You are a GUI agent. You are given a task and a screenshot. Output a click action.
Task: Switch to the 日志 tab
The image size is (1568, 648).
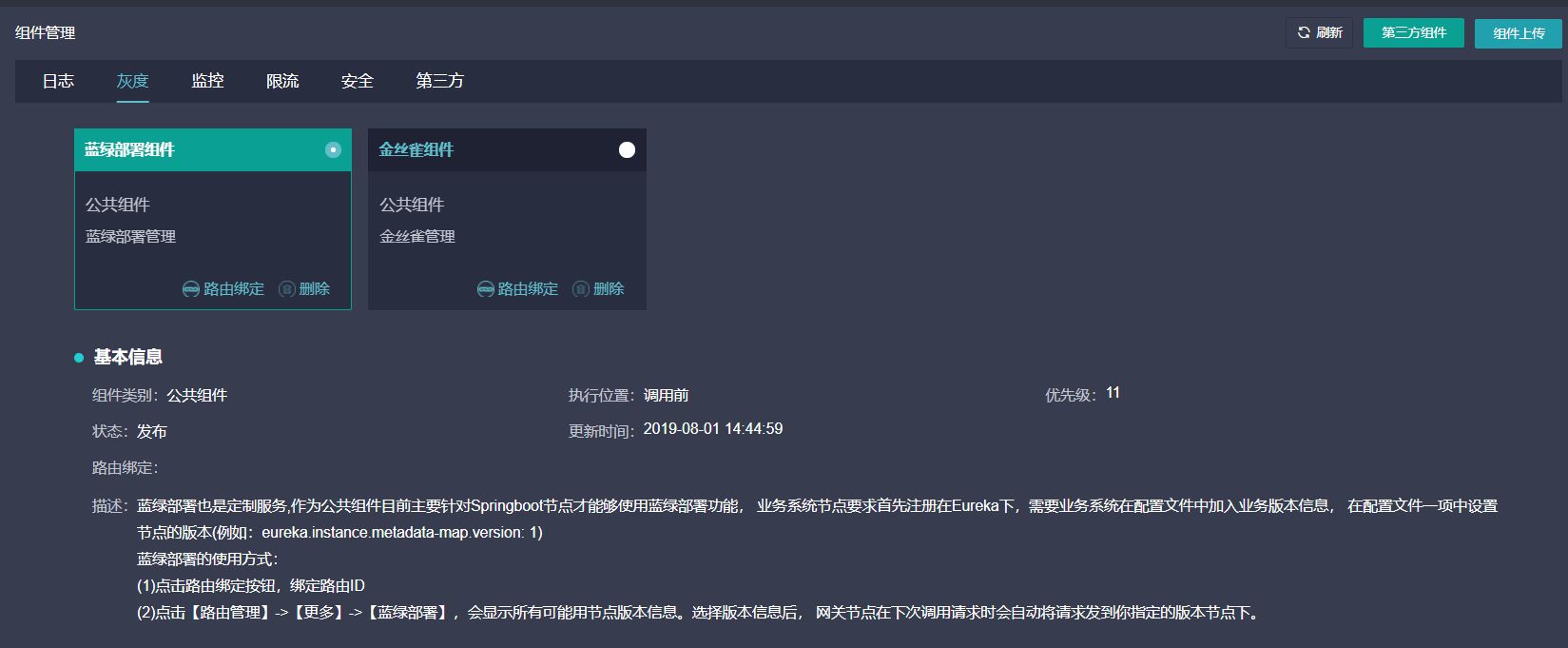click(x=58, y=81)
